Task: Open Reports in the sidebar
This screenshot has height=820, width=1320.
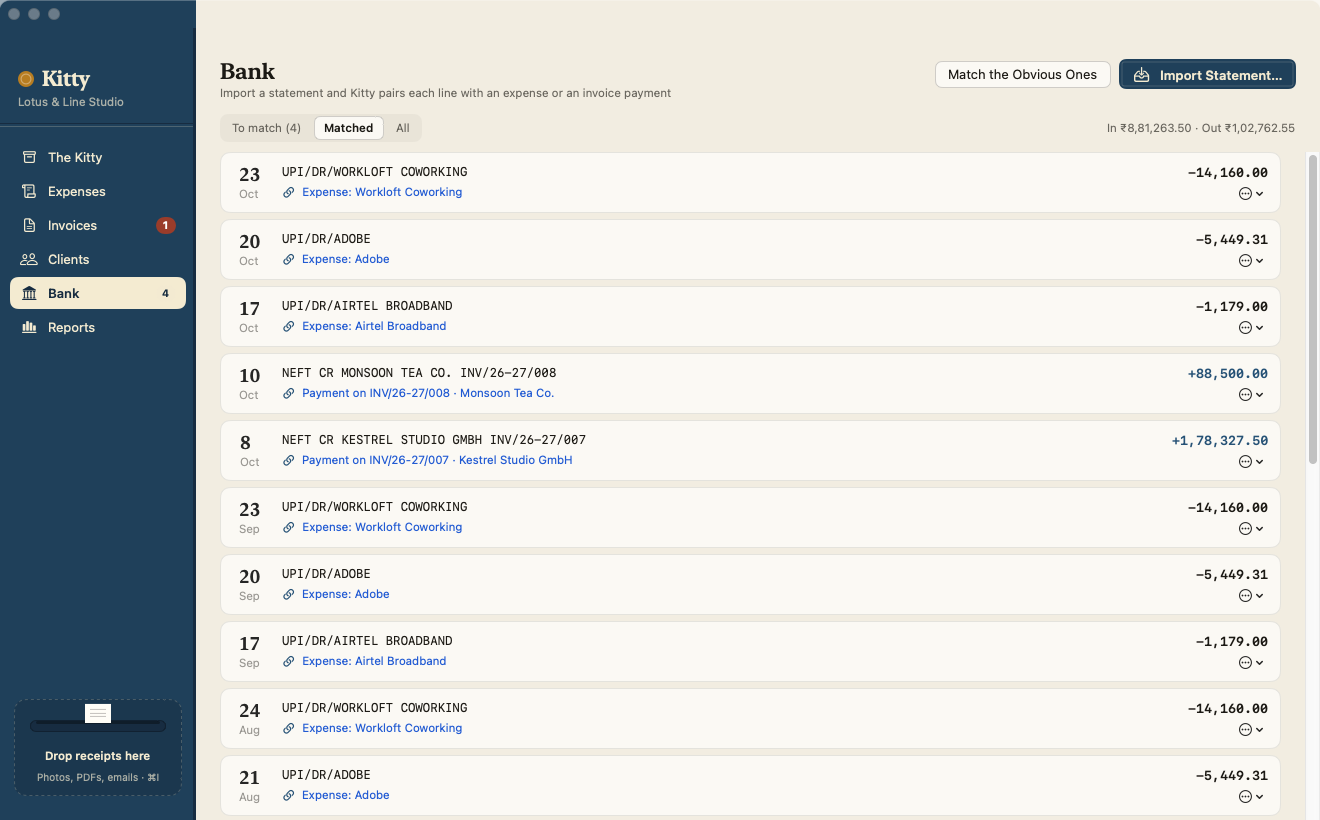Action: [98, 327]
